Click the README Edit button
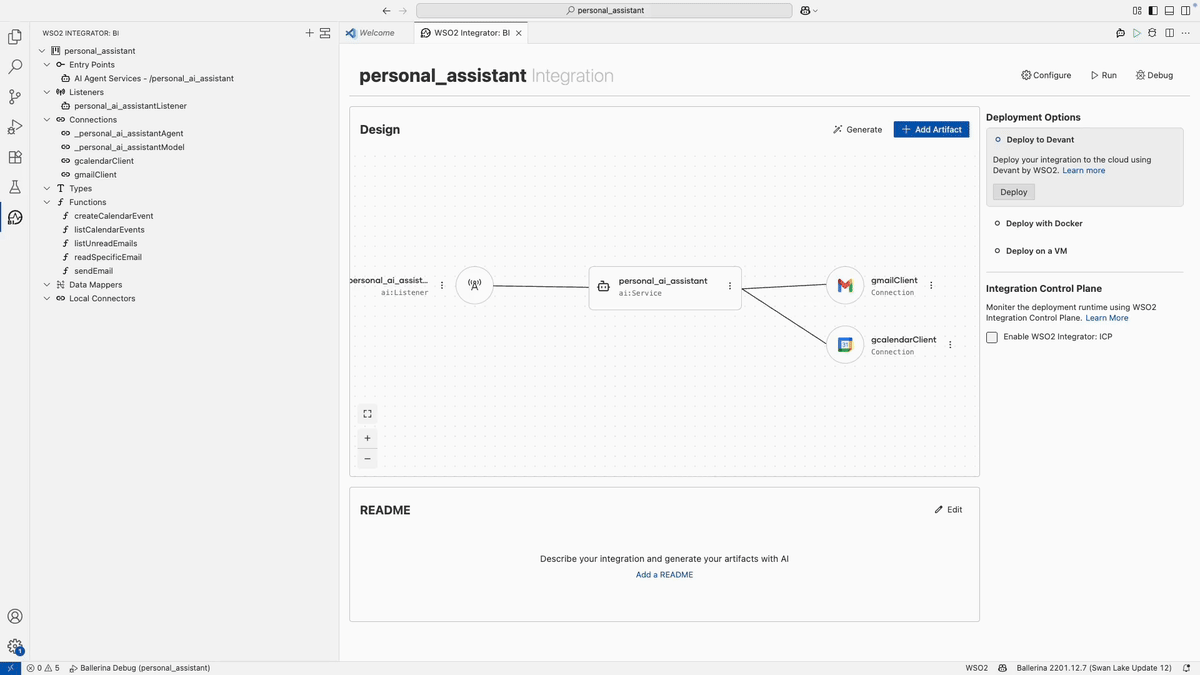This screenshot has width=1200, height=675. tap(948, 510)
